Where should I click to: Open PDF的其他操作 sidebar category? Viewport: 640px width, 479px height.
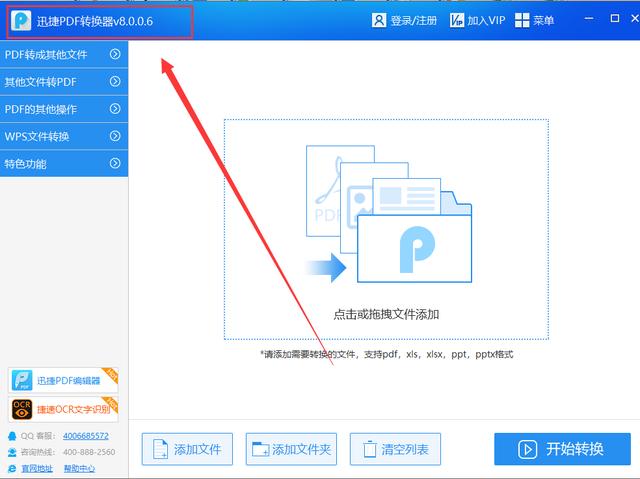pyautogui.click(x=64, y=109)
